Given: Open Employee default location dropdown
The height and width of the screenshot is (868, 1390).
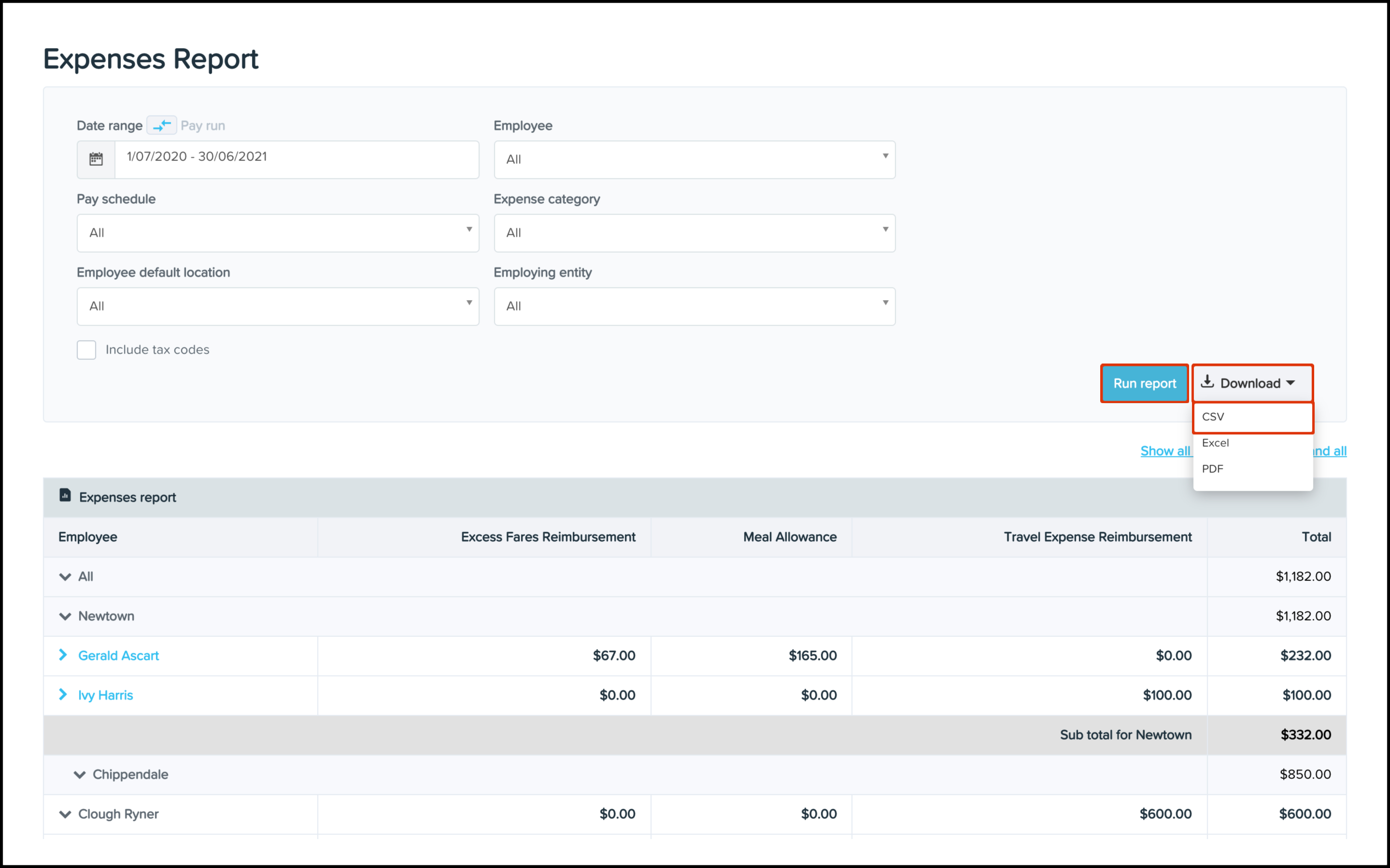Looking at the screenshot, I should point(278,307).
